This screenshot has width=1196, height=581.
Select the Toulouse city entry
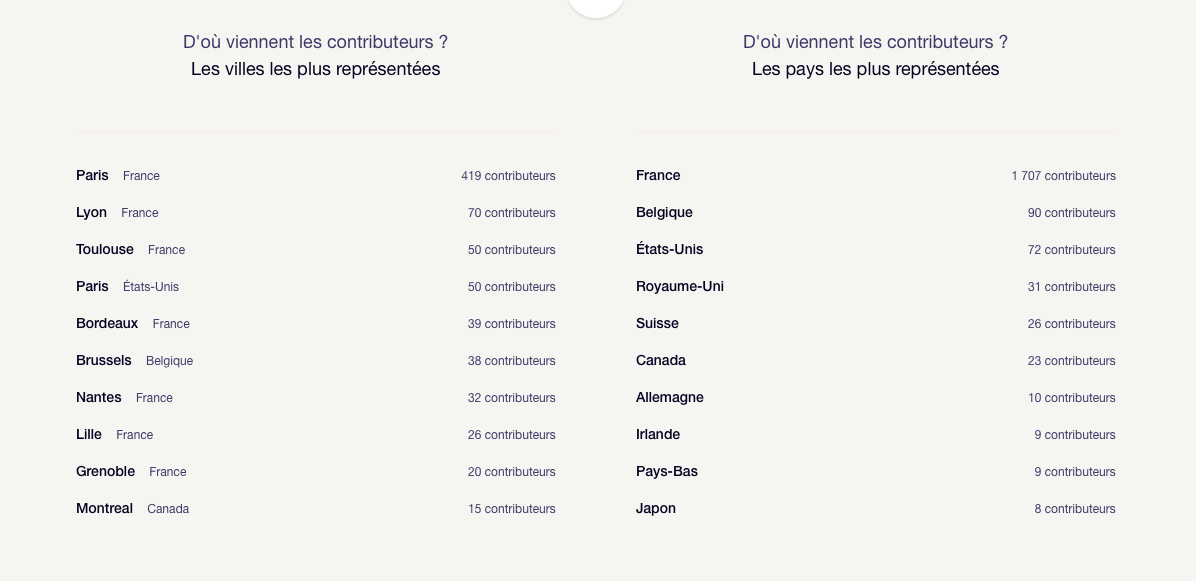click(x=315, y=250)
